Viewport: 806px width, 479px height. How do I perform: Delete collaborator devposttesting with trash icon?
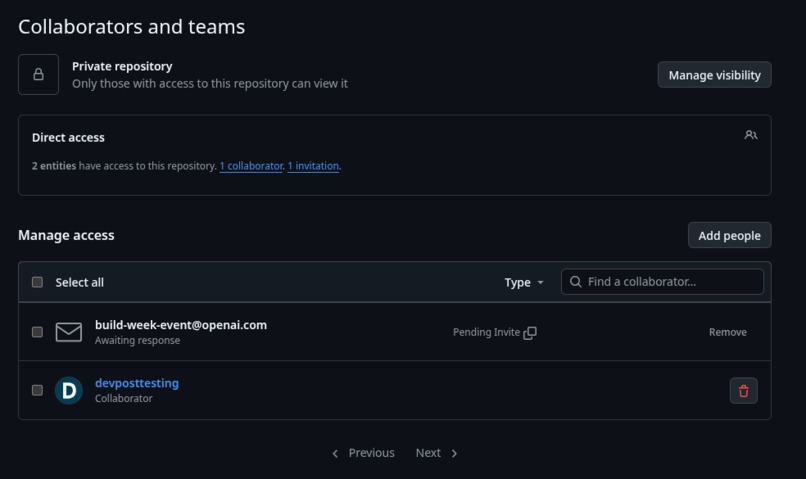click(x=743, y=391)
